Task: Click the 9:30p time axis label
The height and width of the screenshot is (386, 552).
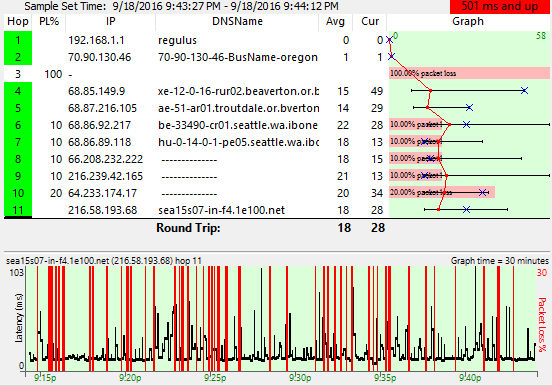Action: [x=300, y=378]
